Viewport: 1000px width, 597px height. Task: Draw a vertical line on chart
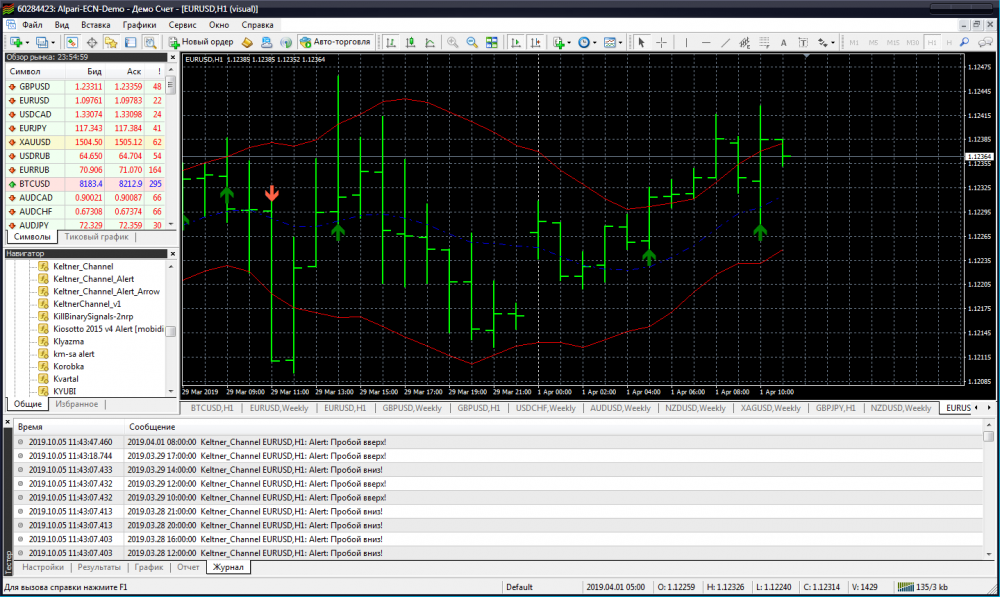click(x=686, y=42)
